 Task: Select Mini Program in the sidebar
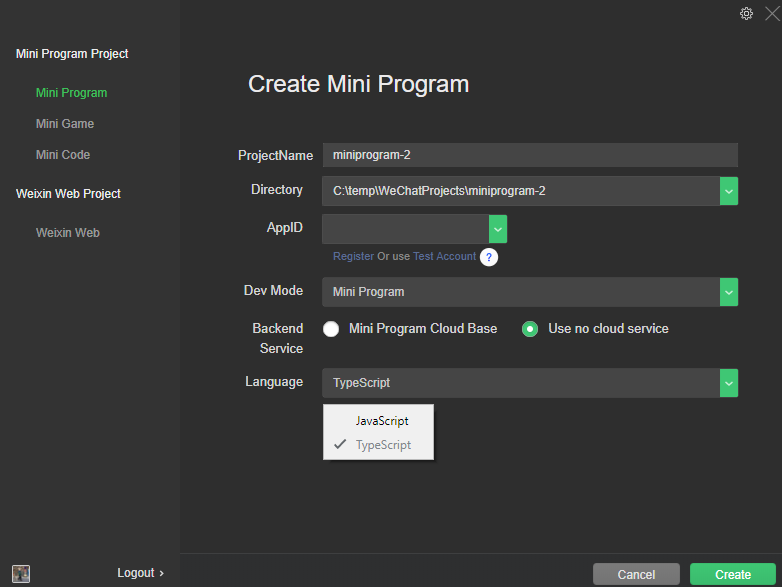(x=71, y=93)
